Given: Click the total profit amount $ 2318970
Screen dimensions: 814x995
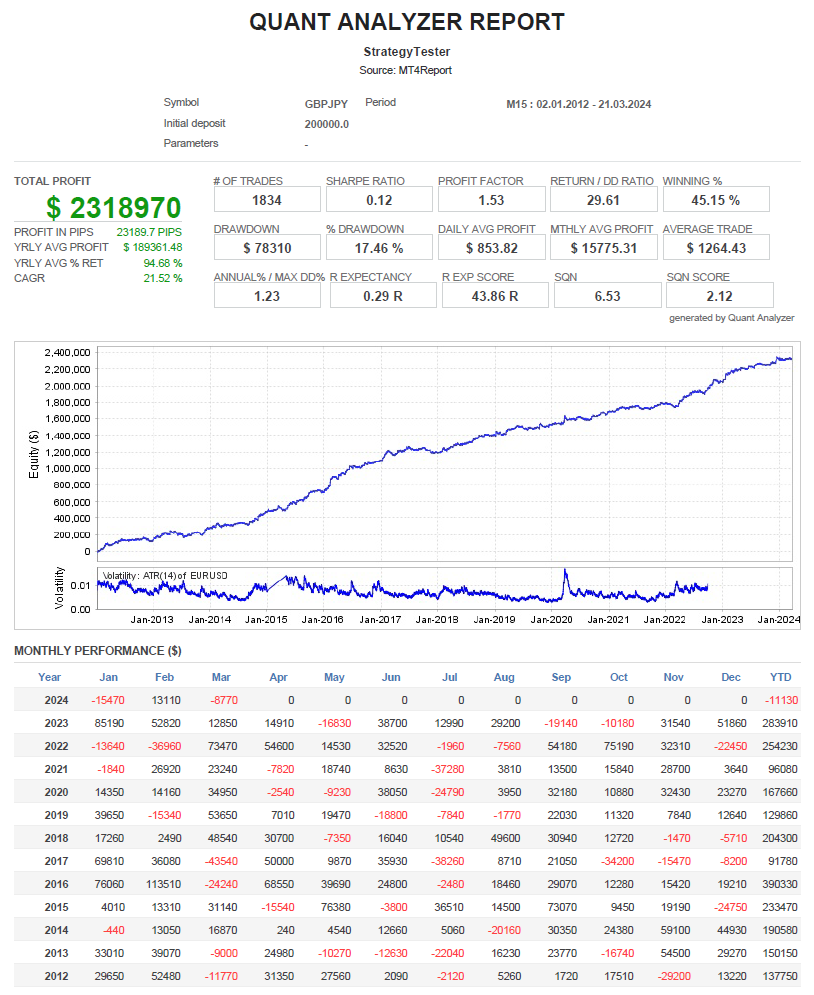Looking at the screenshot, I should (x=113, y=208).
